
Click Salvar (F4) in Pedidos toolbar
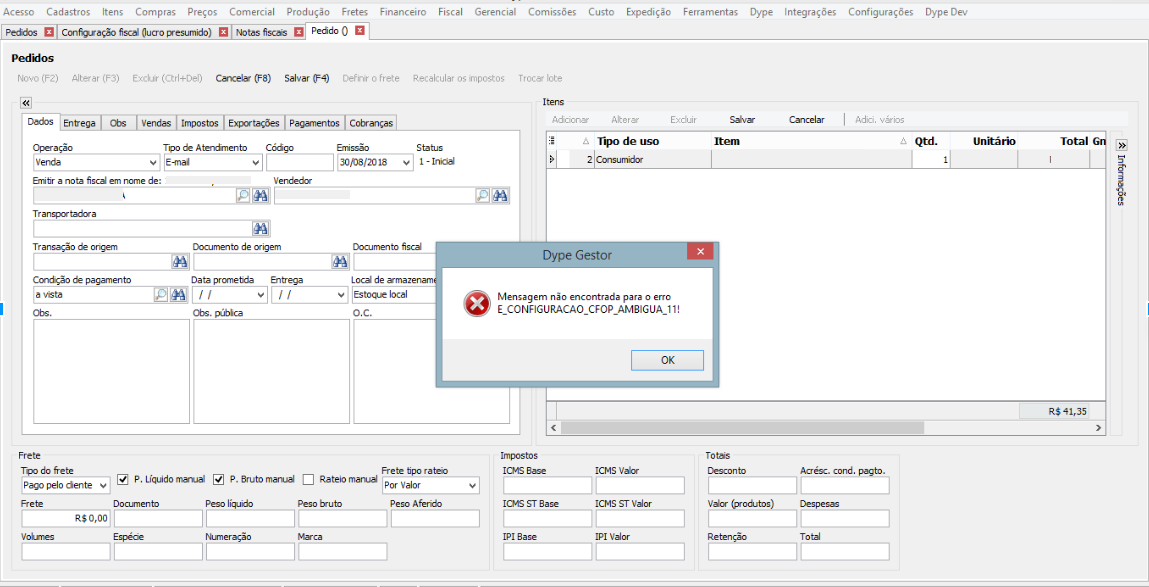(x=306, y=78)
